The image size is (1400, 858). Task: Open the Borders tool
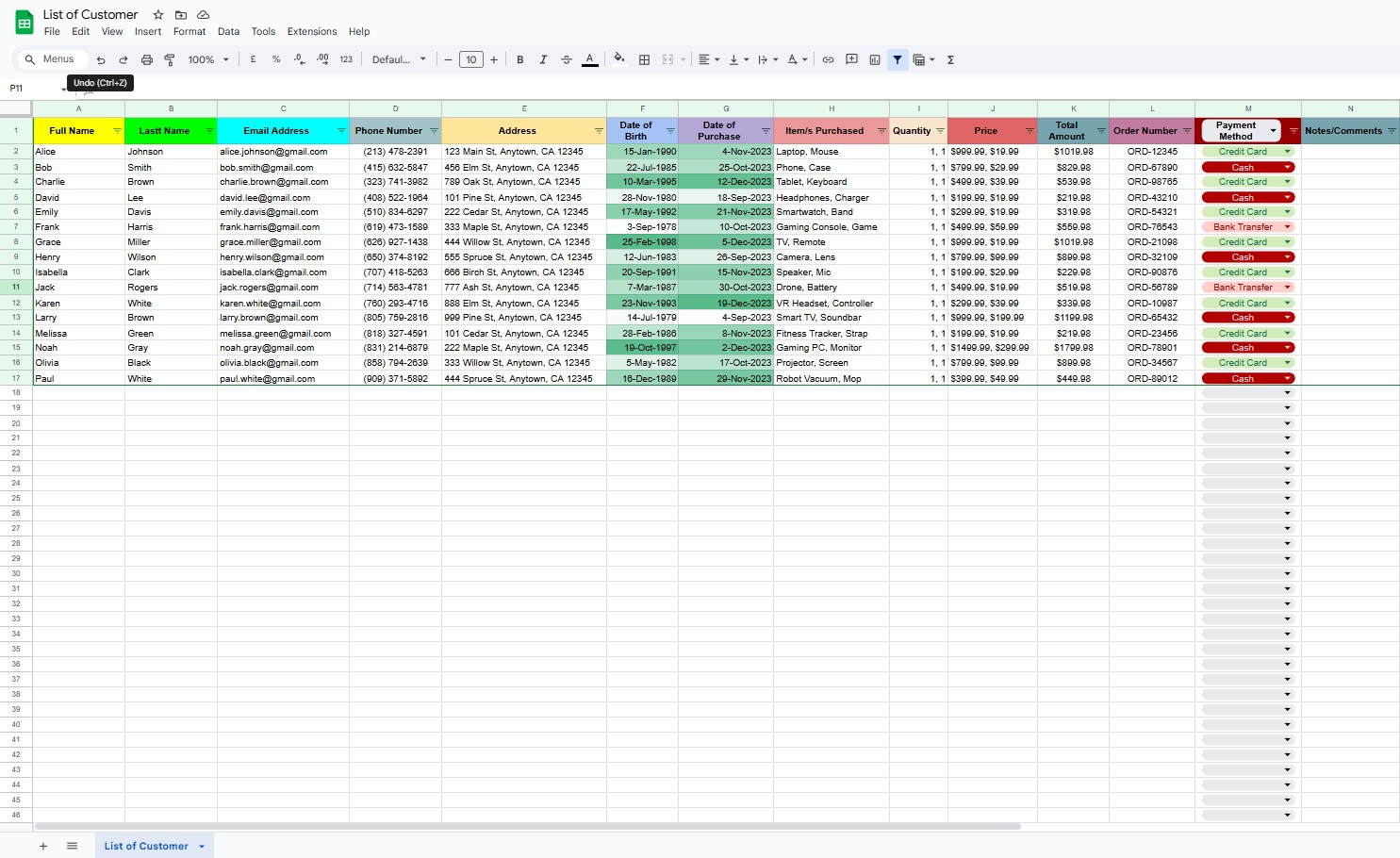coord(645,59)
